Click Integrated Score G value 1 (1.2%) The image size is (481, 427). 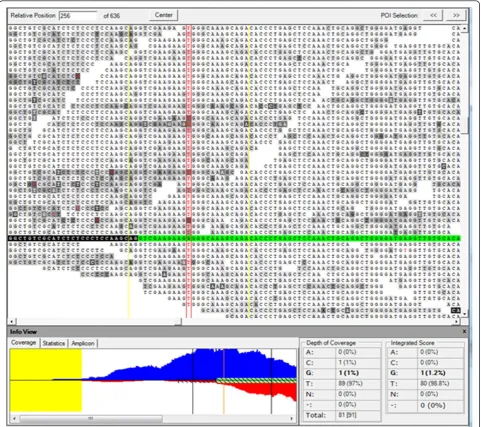[x=433, y=373]
